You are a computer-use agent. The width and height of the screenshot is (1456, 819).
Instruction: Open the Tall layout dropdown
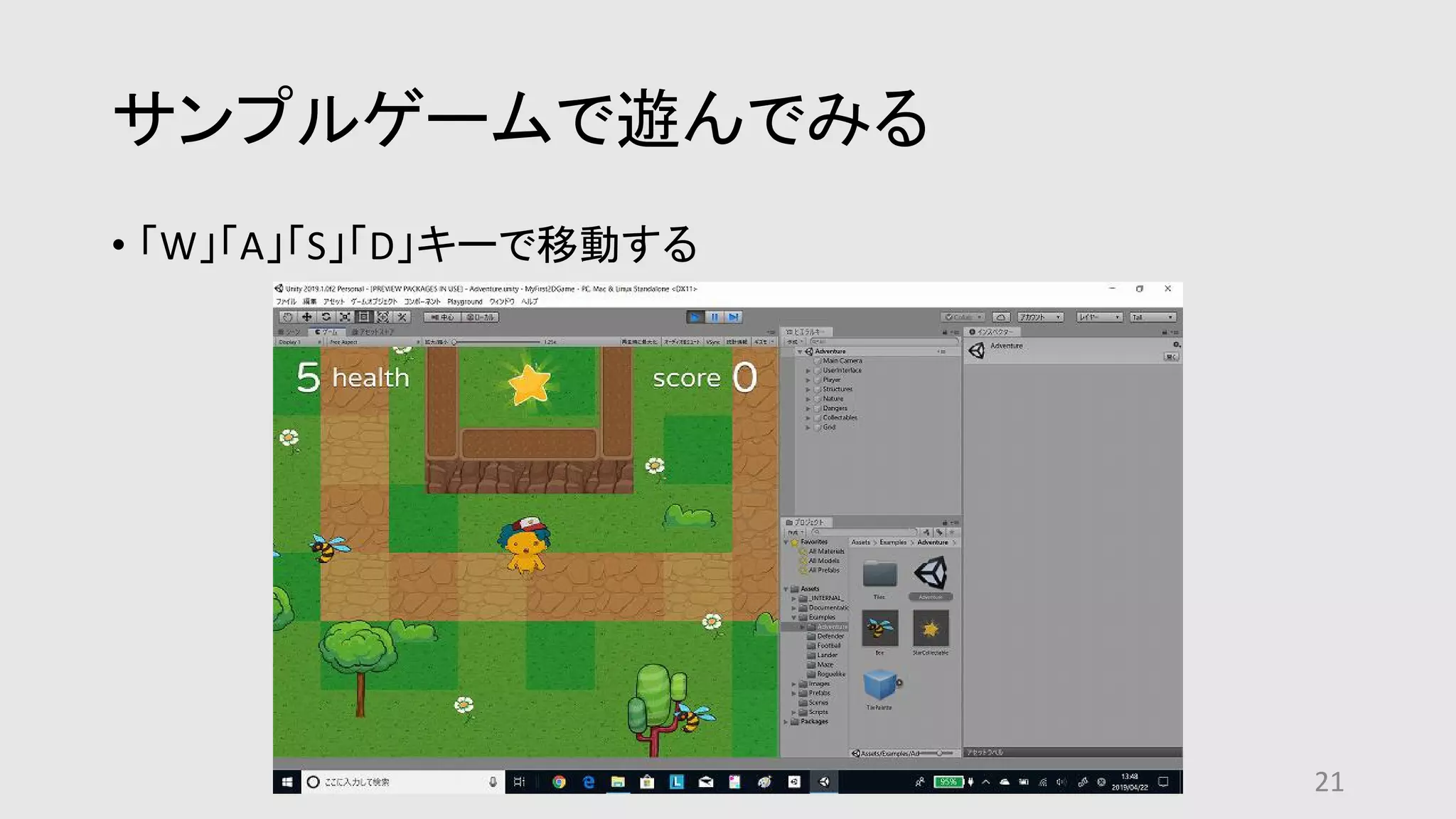[1153, 317]
